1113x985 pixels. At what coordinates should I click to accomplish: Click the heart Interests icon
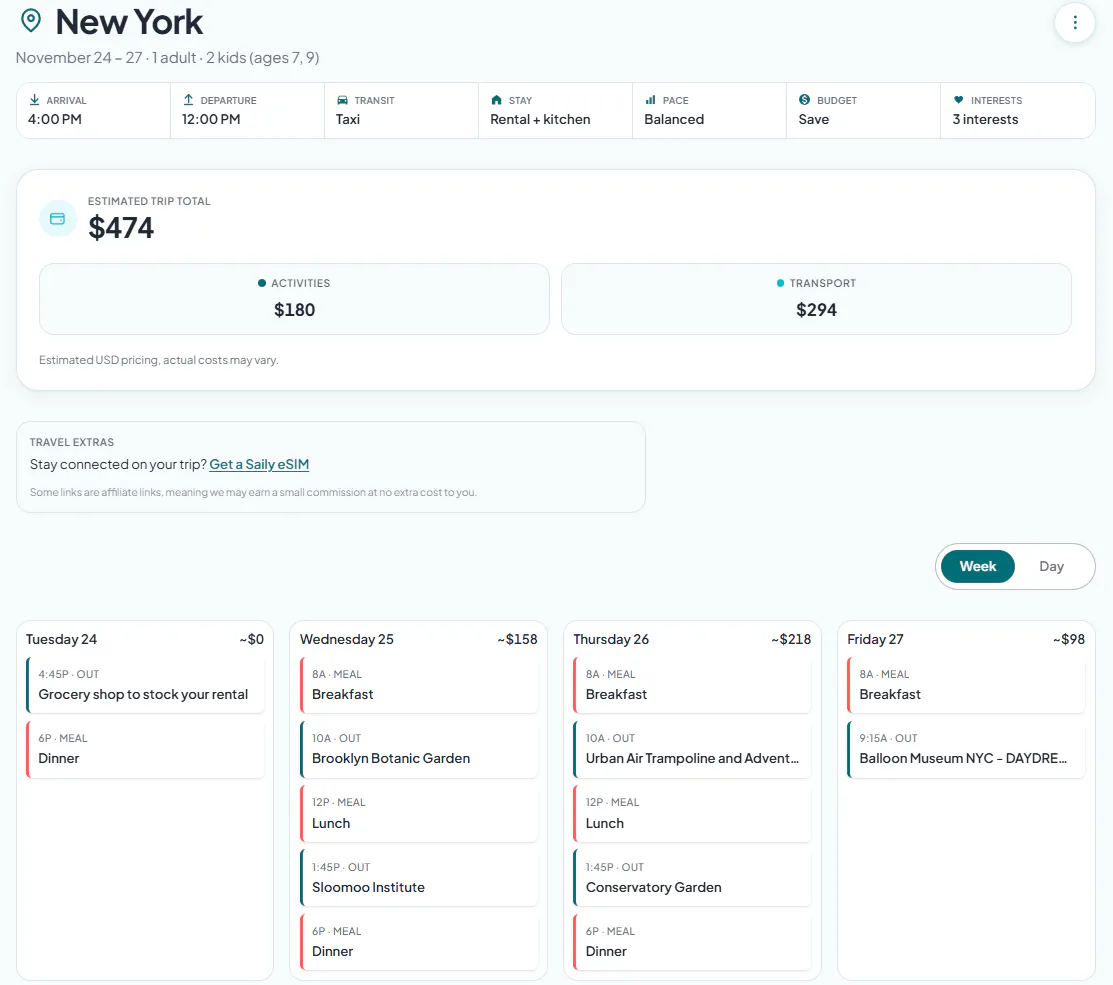958,100
